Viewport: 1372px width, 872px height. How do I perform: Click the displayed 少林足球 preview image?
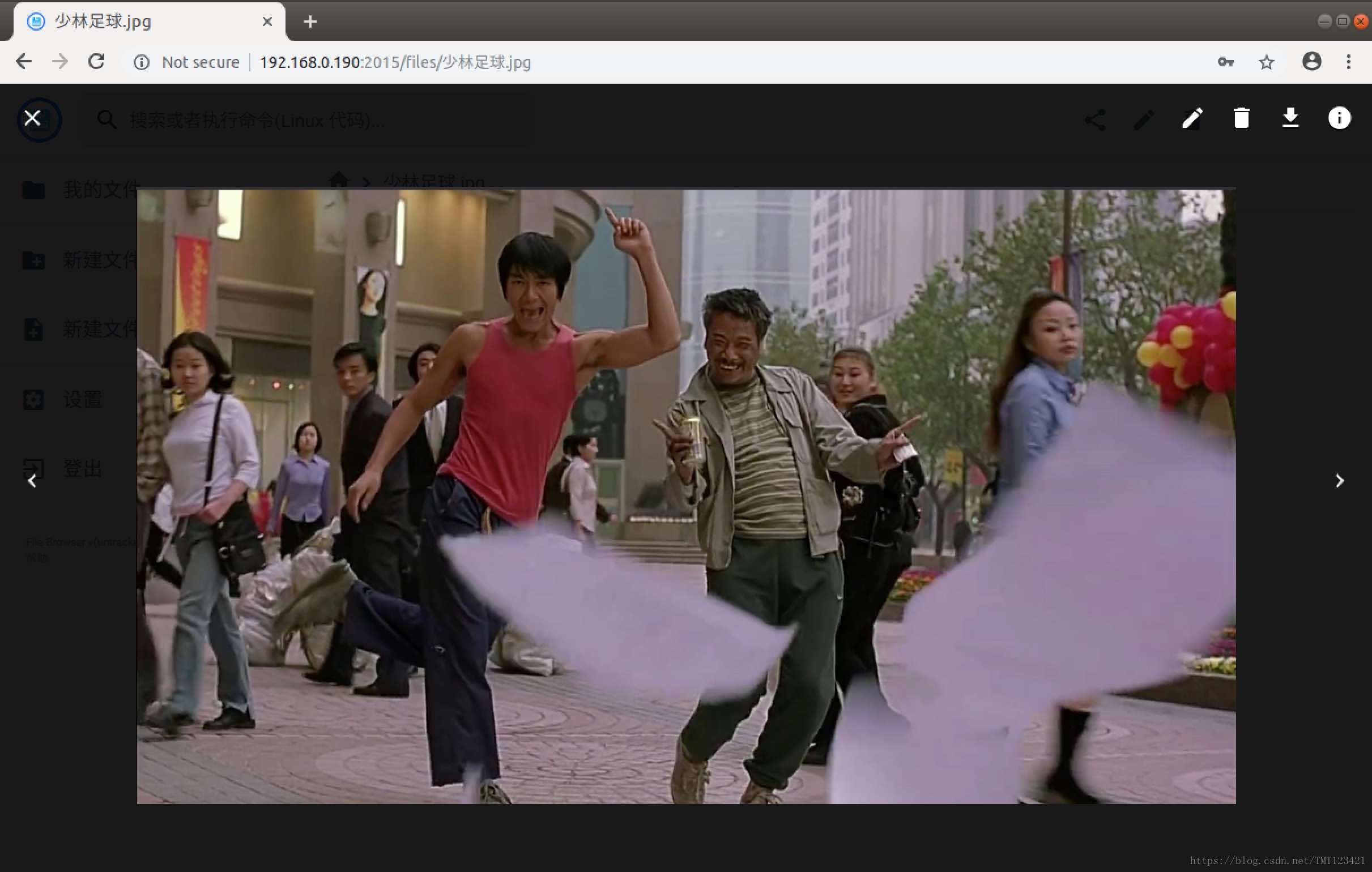click(686, 497)
